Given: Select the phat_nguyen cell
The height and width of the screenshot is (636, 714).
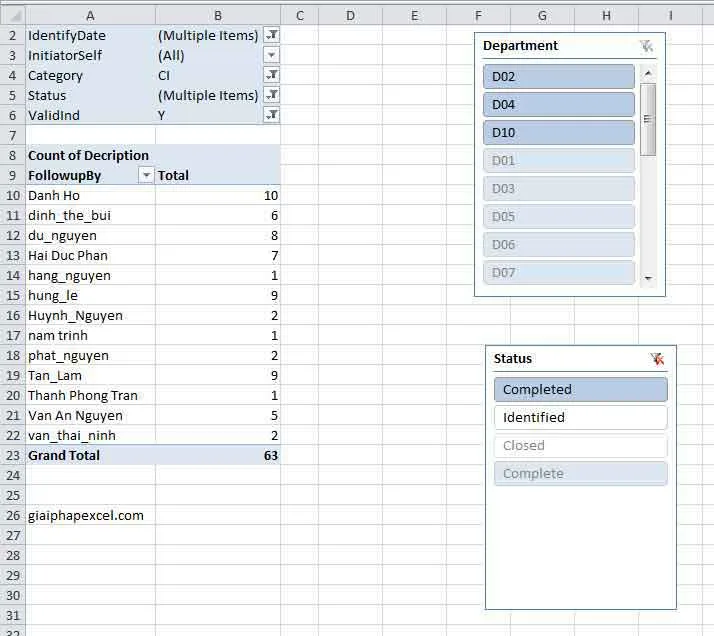Looking at the screenshot, I should [x=90, y=356].
